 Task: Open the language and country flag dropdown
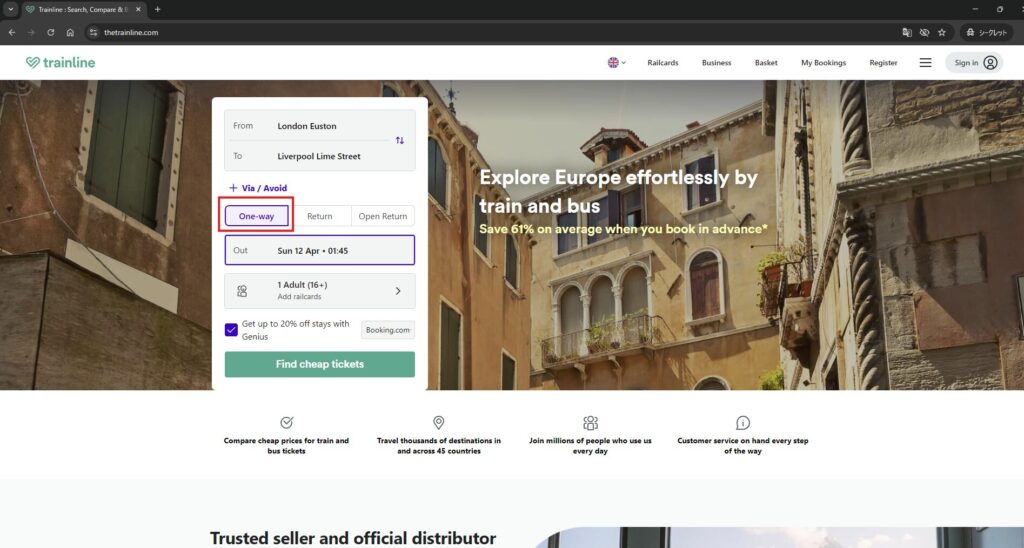tap(616, 62)
